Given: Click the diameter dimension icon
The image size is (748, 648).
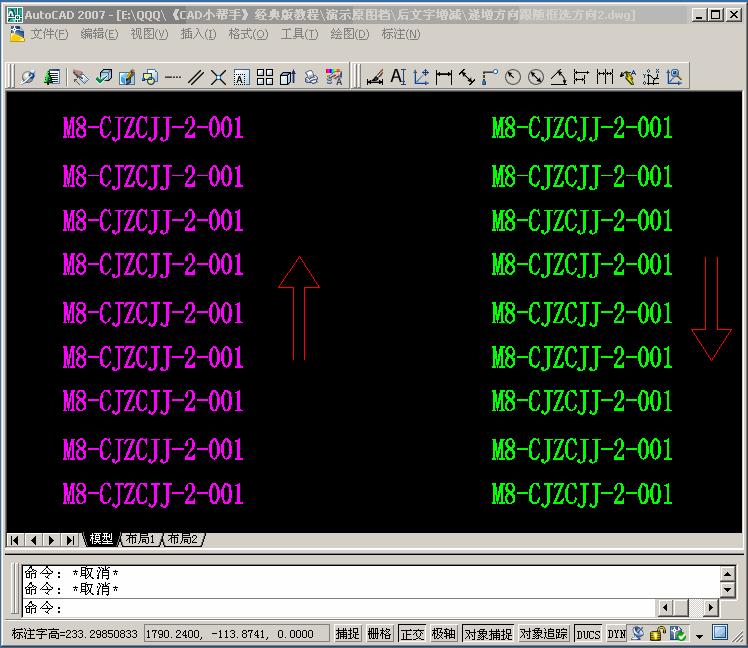Looking at the screenshot, I should point(536,77).
